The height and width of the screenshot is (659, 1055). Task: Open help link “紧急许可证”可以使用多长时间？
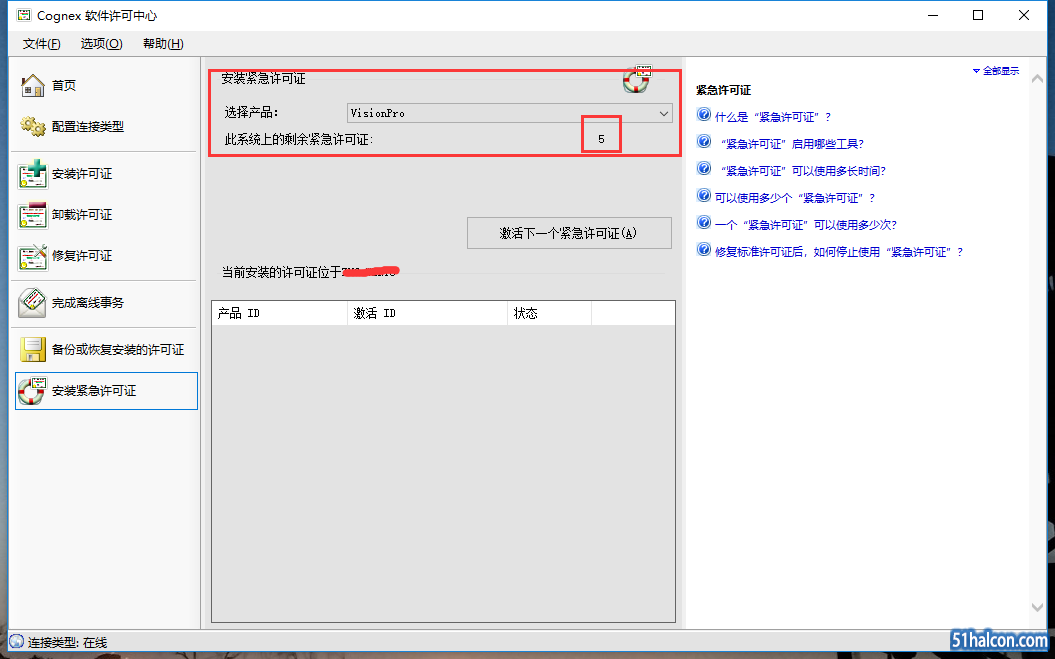coord(803,171)
